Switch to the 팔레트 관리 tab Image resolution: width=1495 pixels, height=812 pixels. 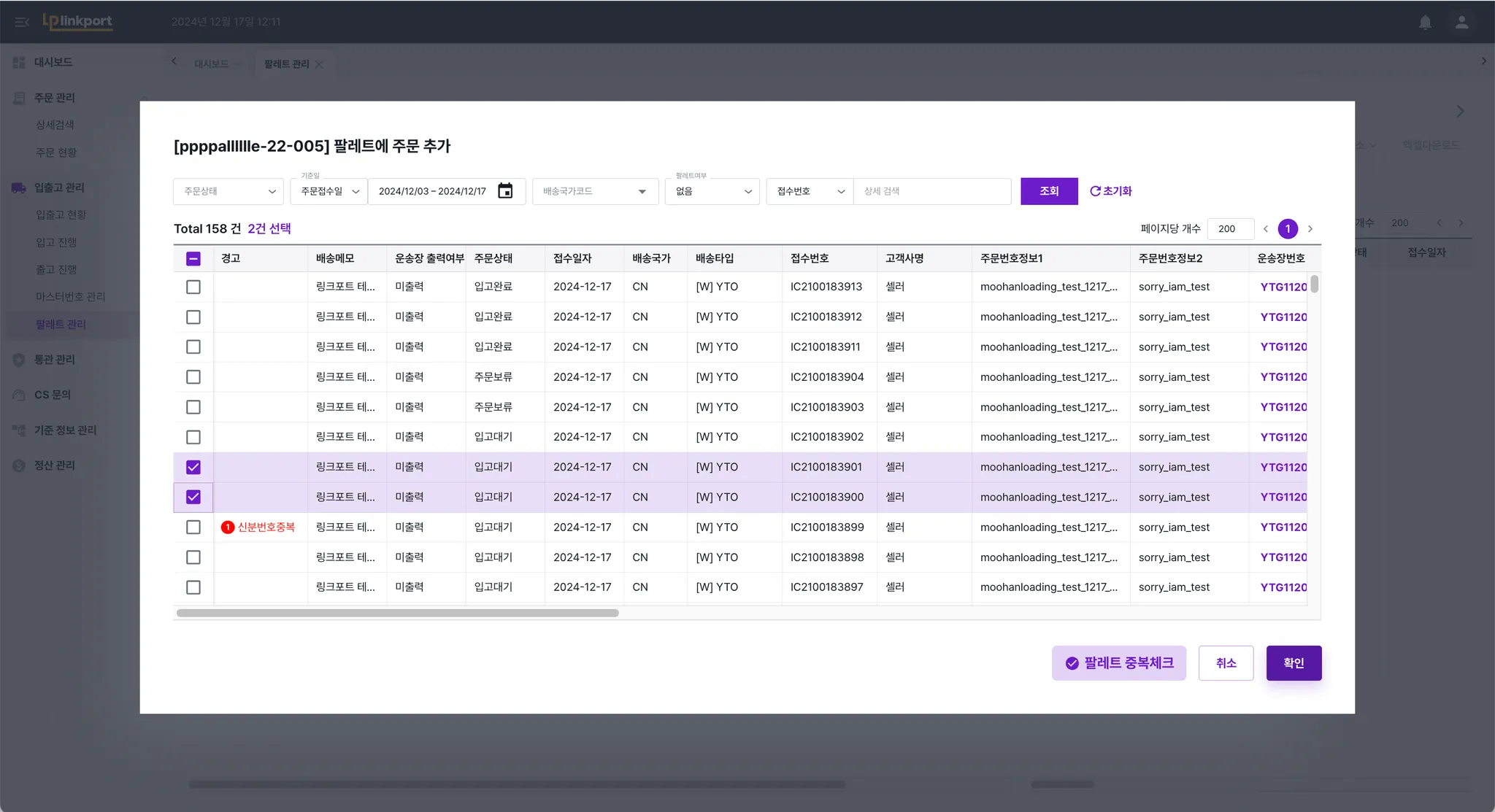pos(286,64)
